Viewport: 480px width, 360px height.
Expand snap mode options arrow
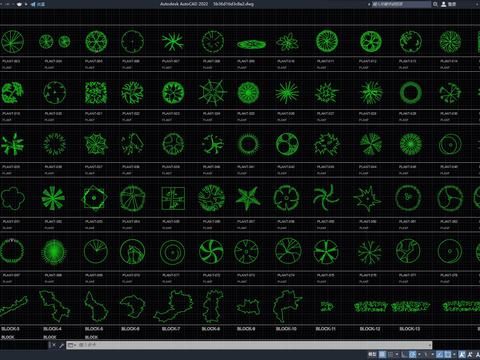(397, 354)
